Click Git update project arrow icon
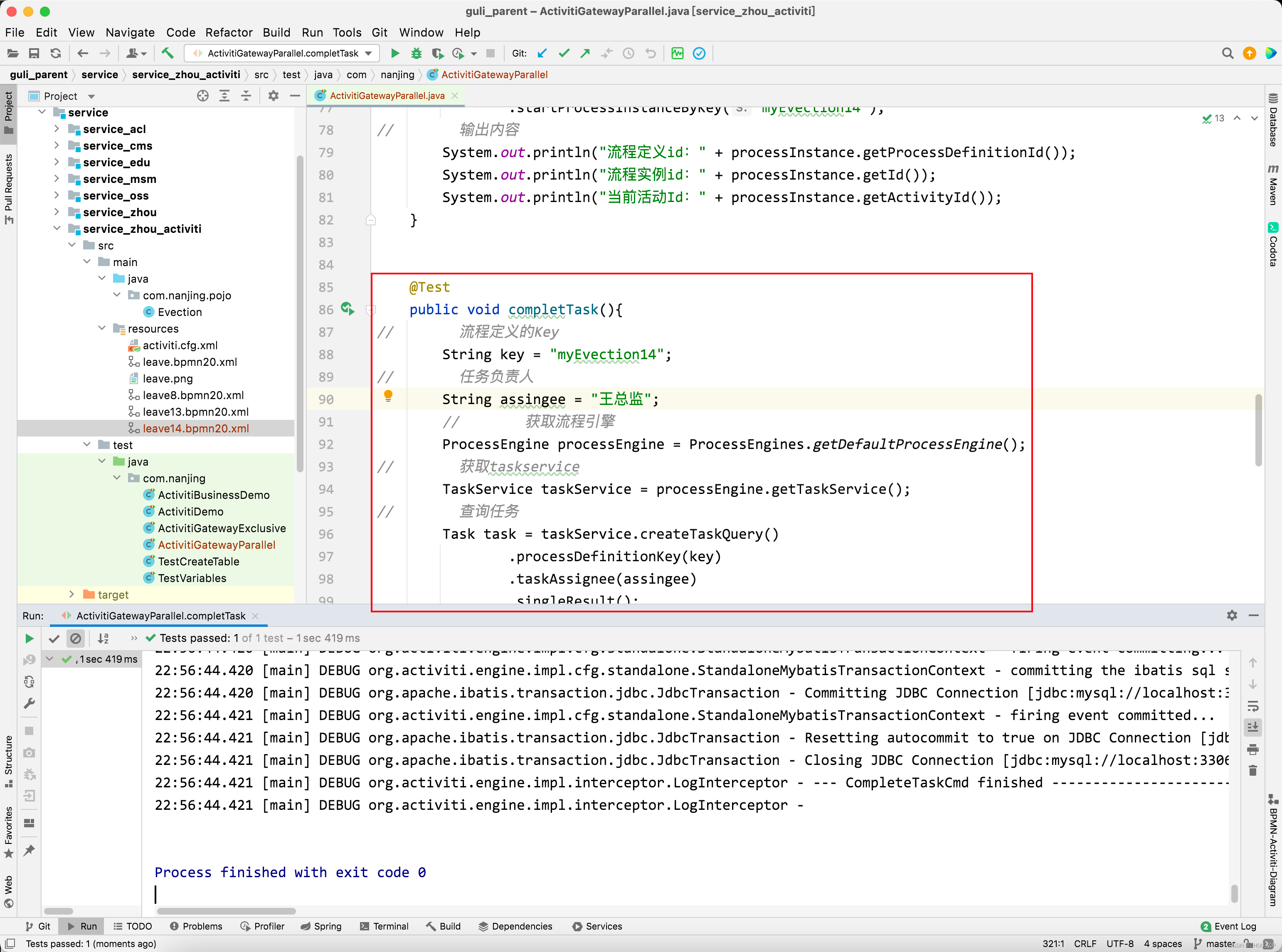This screenshot has height=952, width=1282. pos(542,54)
